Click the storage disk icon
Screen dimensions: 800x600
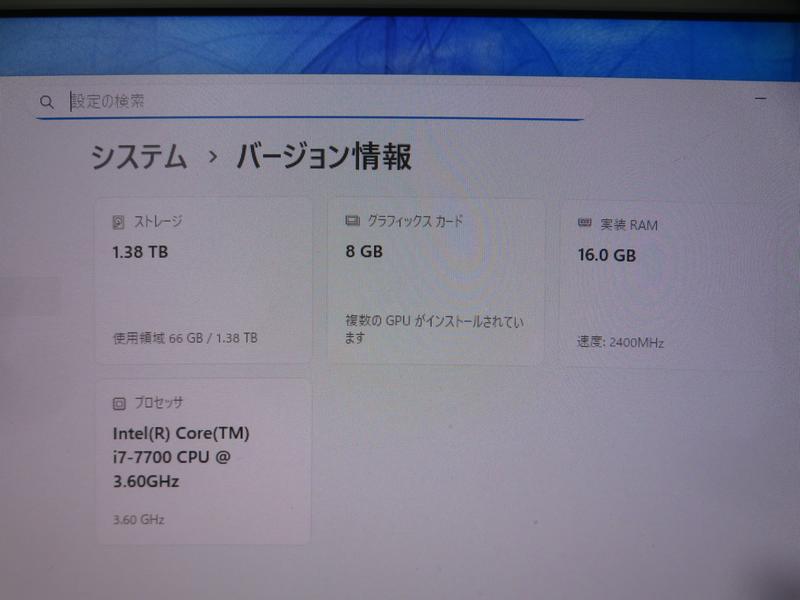pos(118,222)
